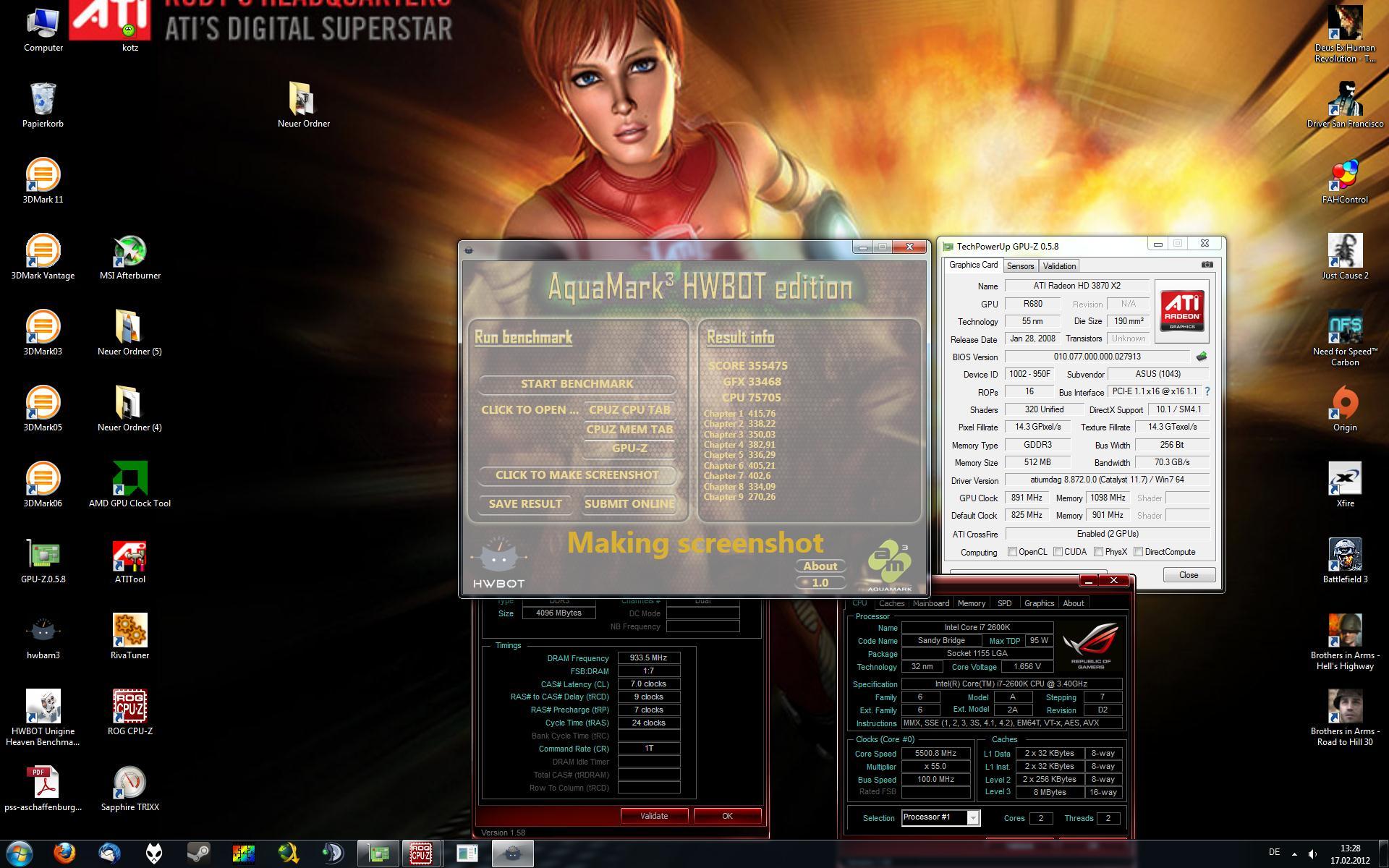The height and width of the screenshot is (868, 1389).
Task: Open Sapphire TRIXX desktop icon
Action: click(x=130, y=788)
